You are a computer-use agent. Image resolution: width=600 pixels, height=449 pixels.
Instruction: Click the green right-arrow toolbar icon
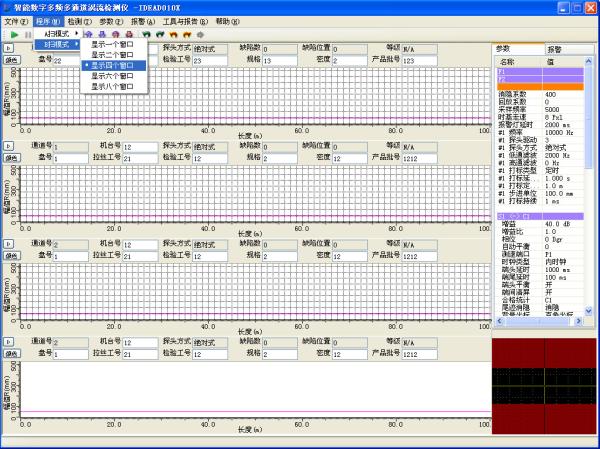pos(160,35)
